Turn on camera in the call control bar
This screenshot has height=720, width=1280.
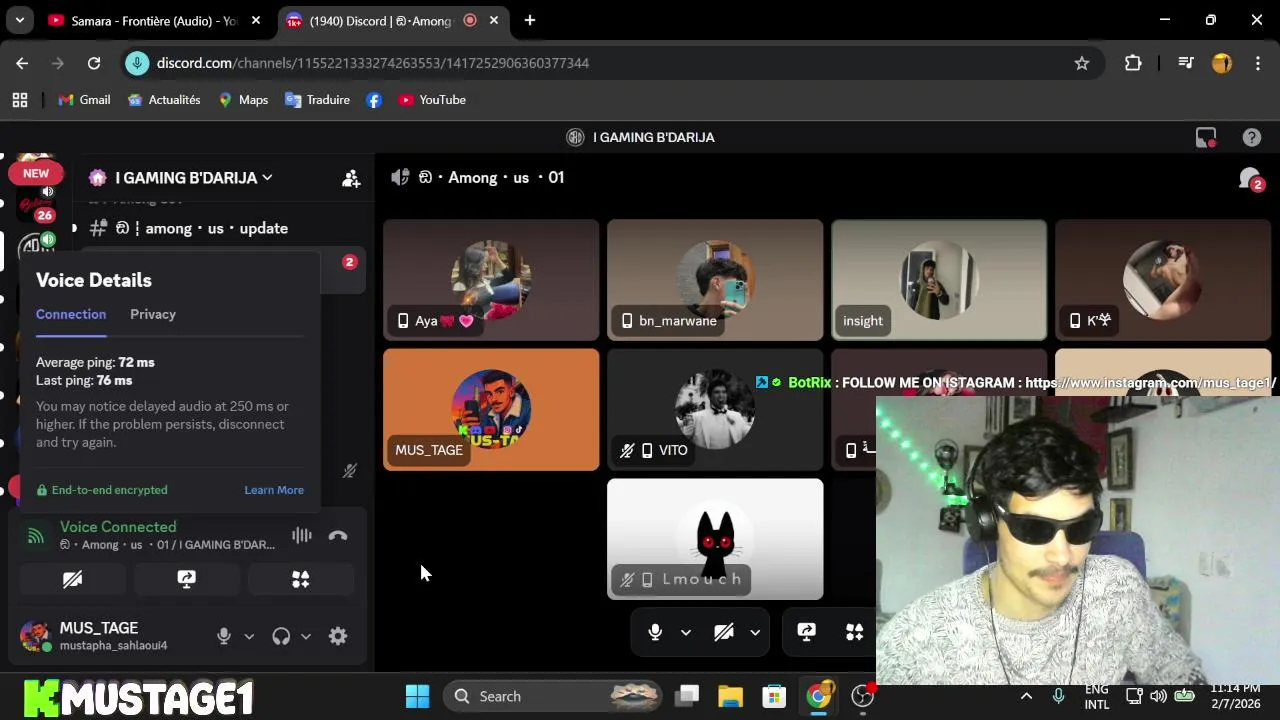pos(724,632)
